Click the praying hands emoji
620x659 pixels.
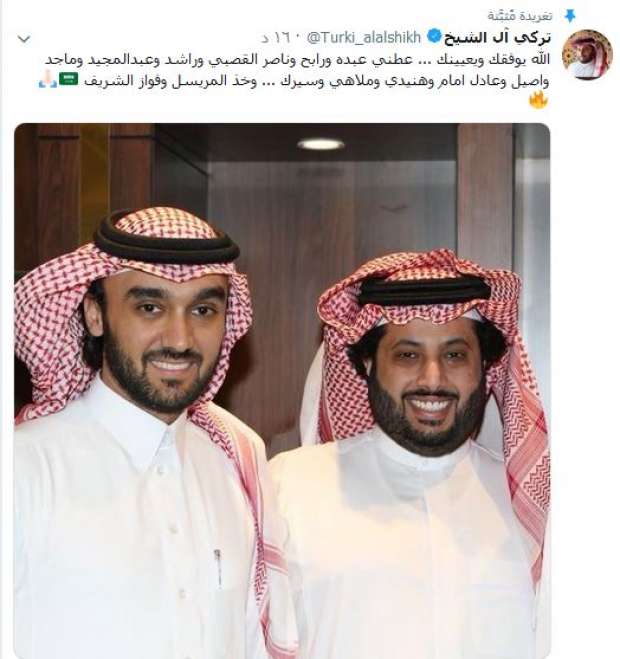tap(47, 79)
